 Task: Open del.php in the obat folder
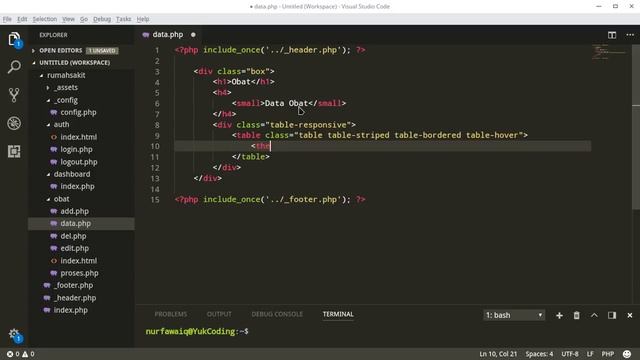click(73, 236)
